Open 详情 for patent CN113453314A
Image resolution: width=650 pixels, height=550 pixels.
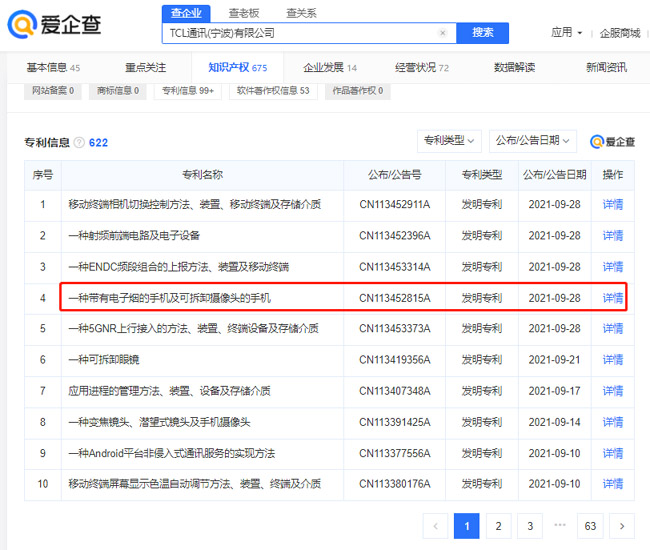[613, 267]
